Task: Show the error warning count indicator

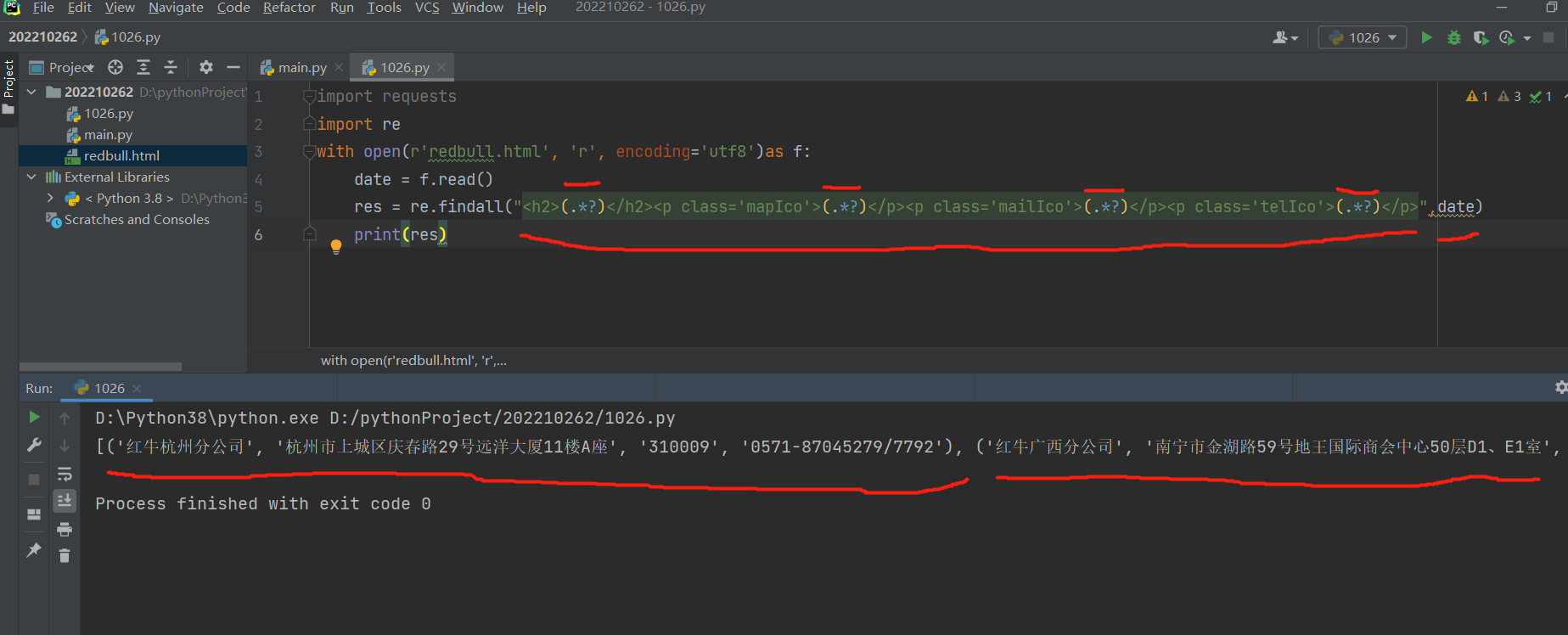Action: tap(1477, 97)
